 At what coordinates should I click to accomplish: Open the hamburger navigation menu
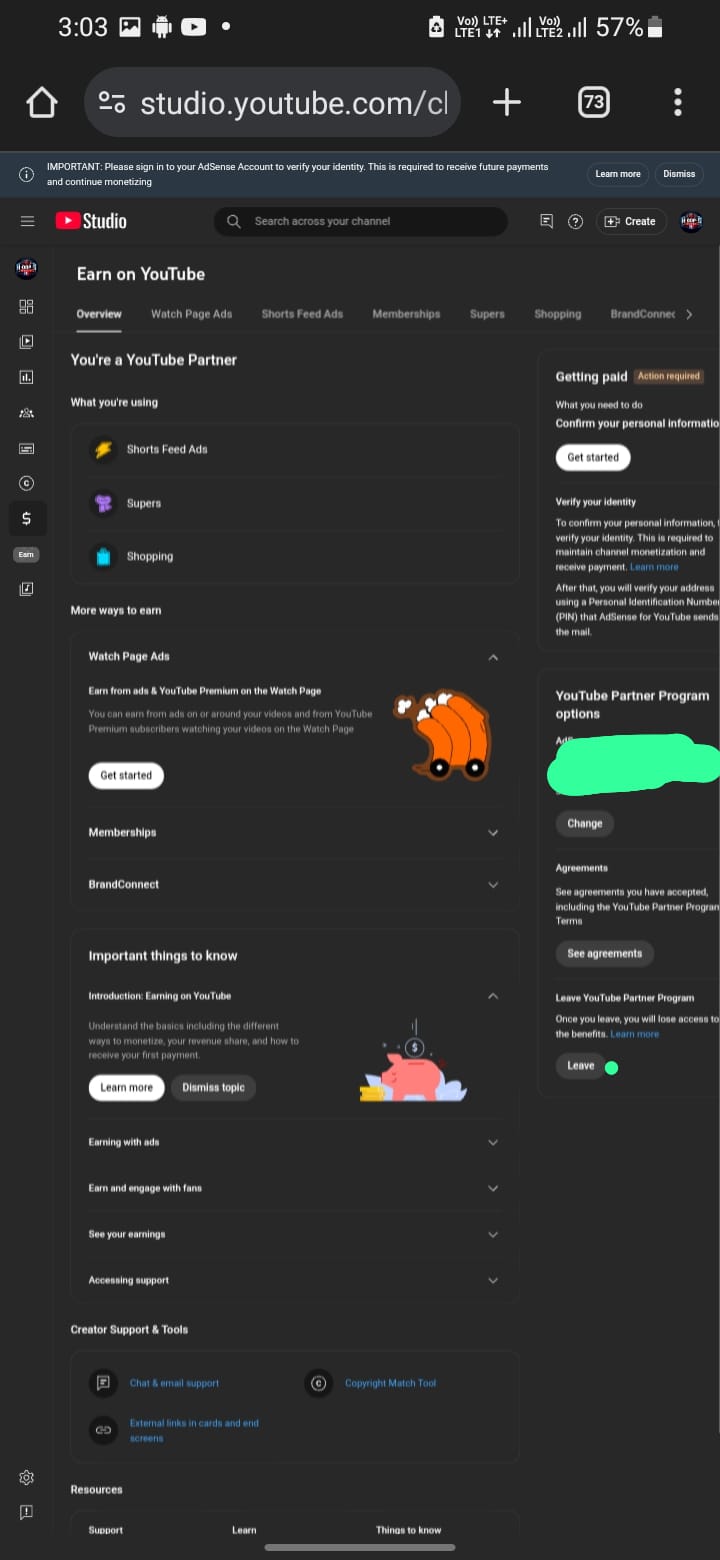27,221
